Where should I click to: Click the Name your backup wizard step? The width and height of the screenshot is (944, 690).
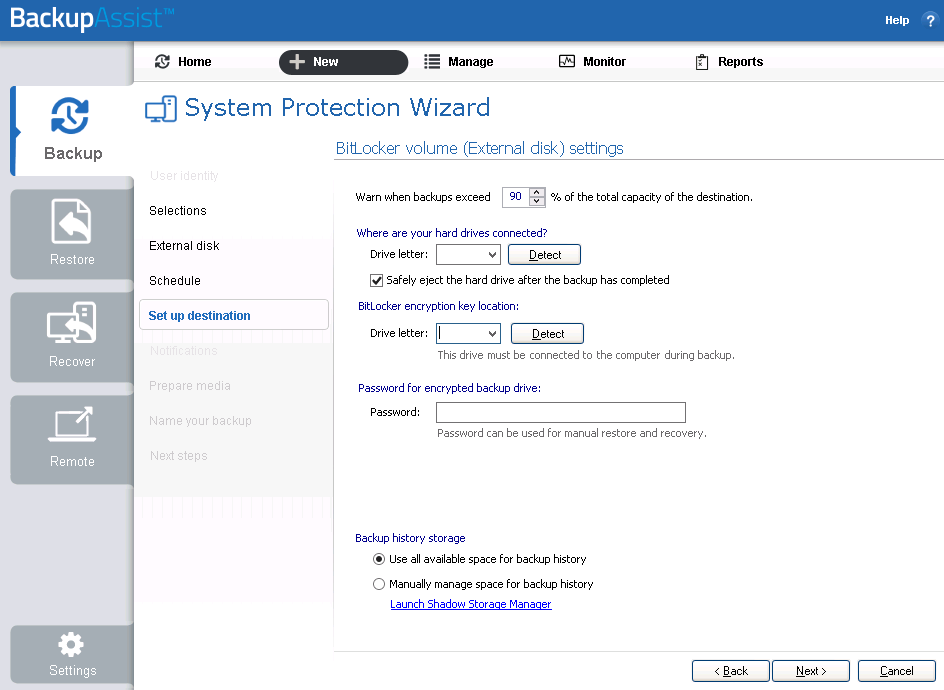point(200,420)
